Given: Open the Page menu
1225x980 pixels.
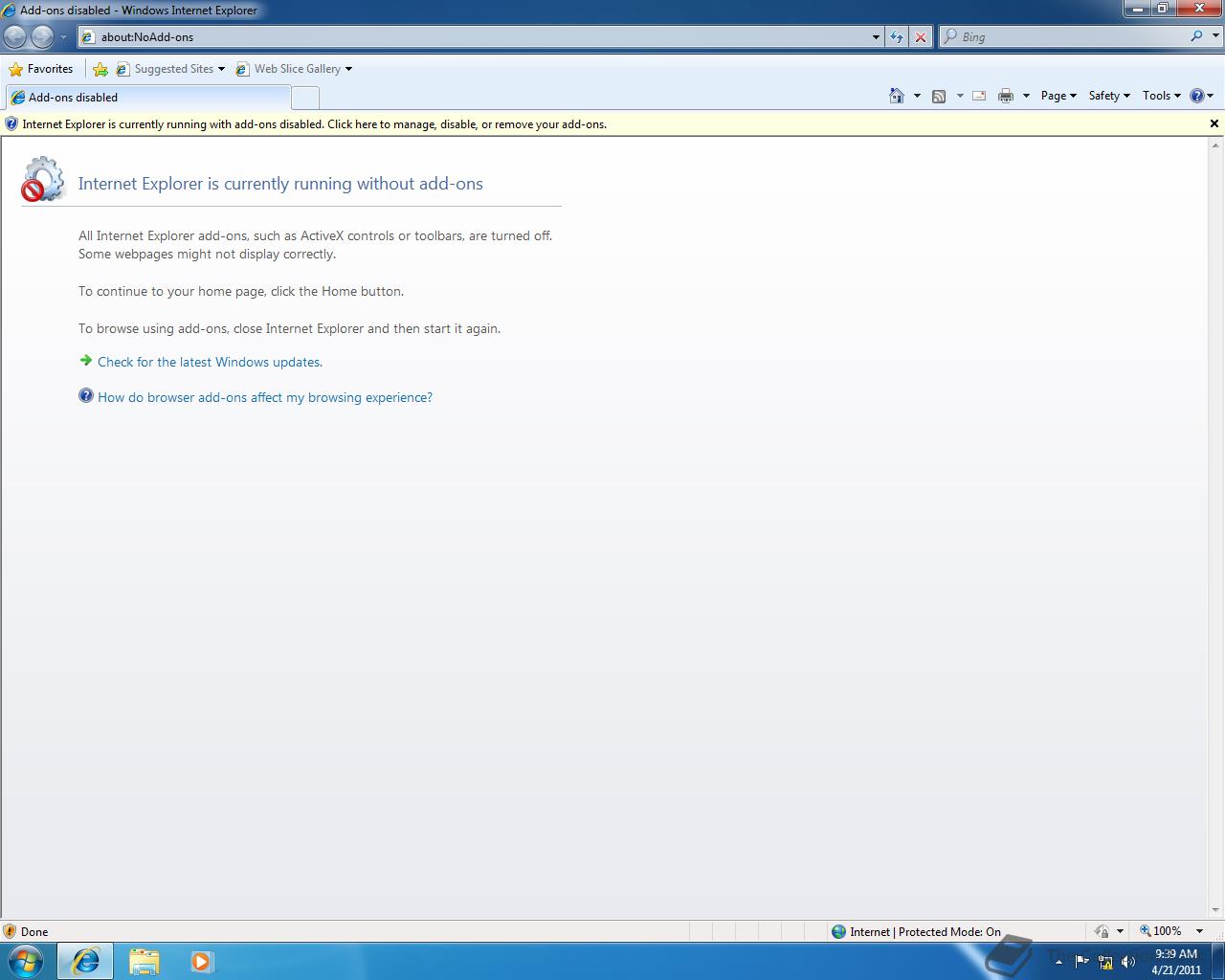Looking at the screenshot, I should (1058, 96).
